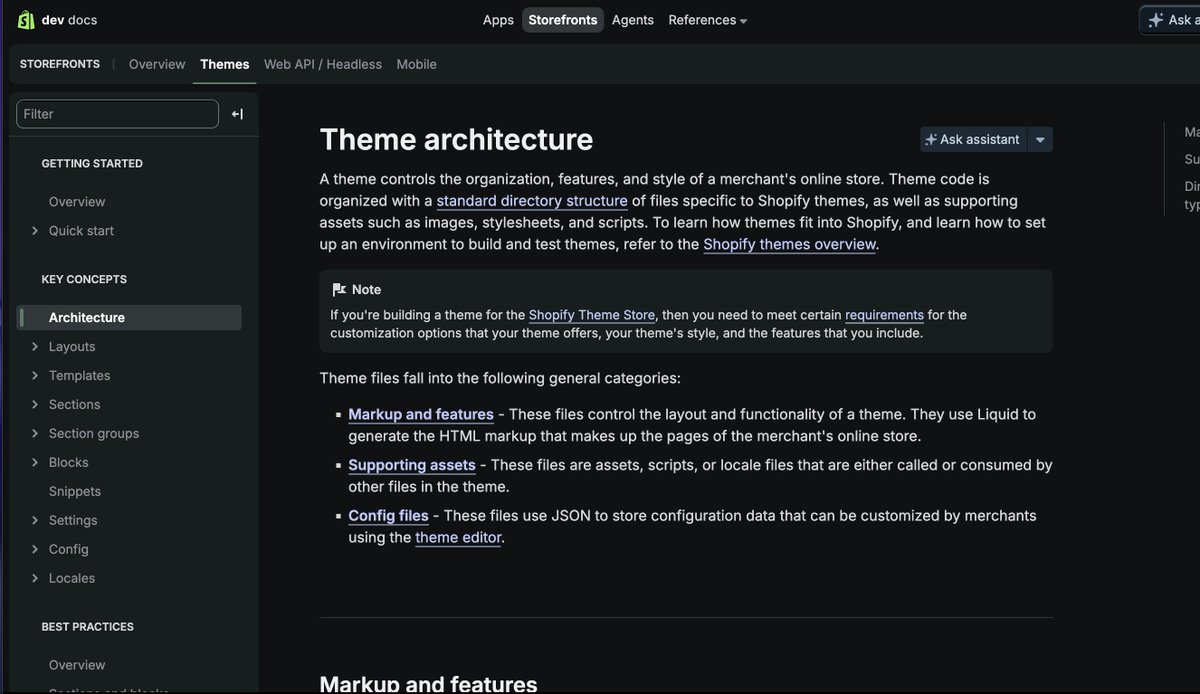Screen dimensions: 1200x694
Task: Open Overview under Best Practices
Action: (x=77, y=665)
